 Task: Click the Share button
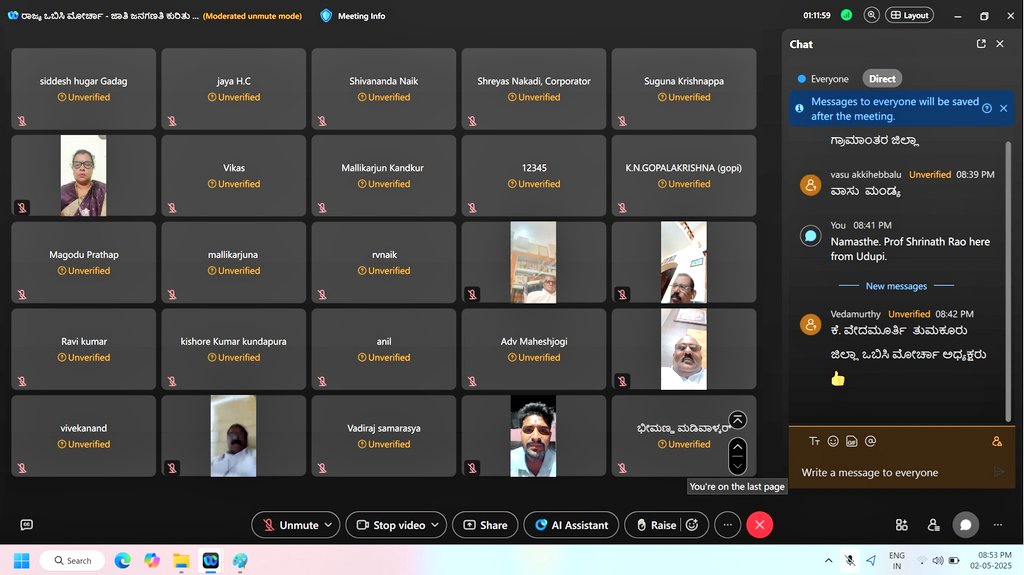tap(485, 525)
